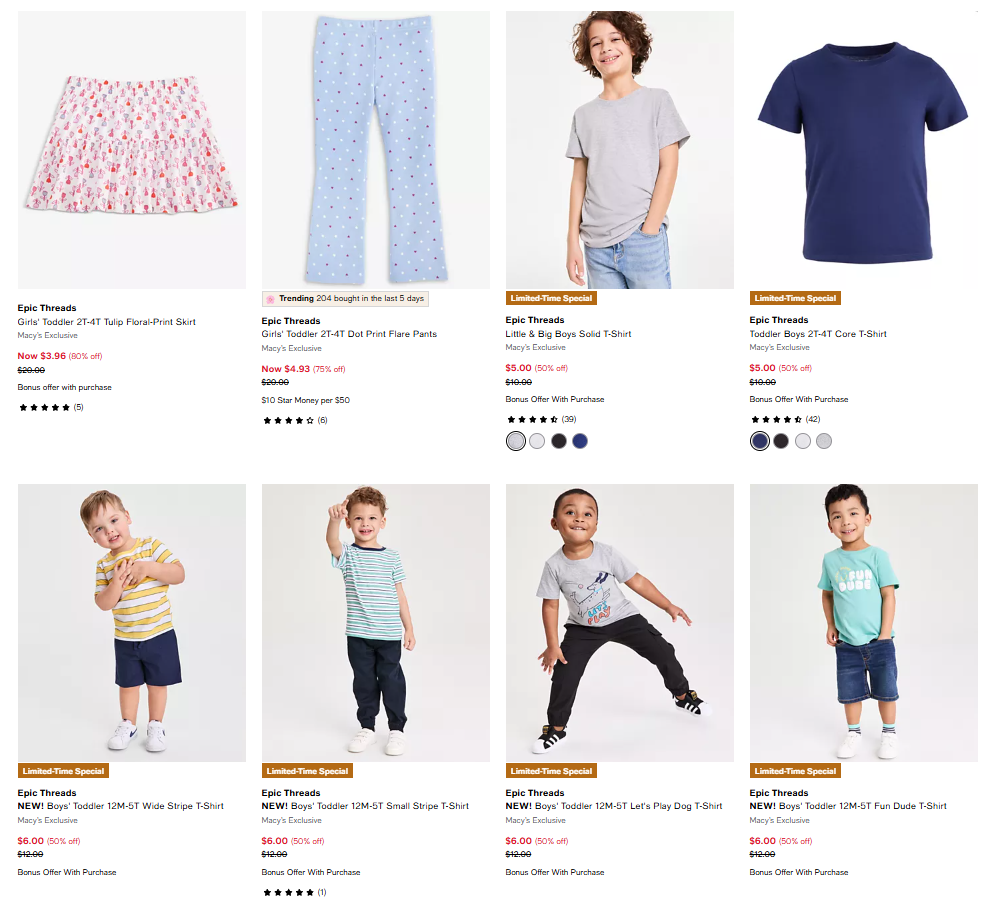The height and width of the screenshot is (900, 997).
Task: Open star review for Small Stripe T-Shirt
Action: tap(294, 892)
